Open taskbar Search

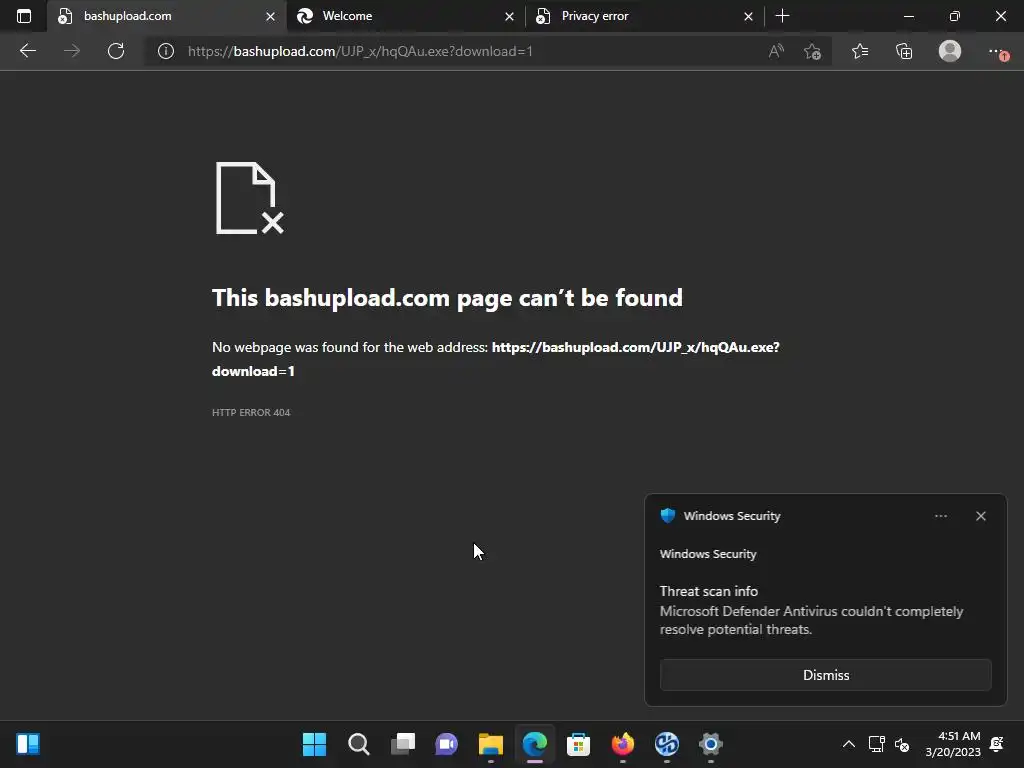click(359, 744)
